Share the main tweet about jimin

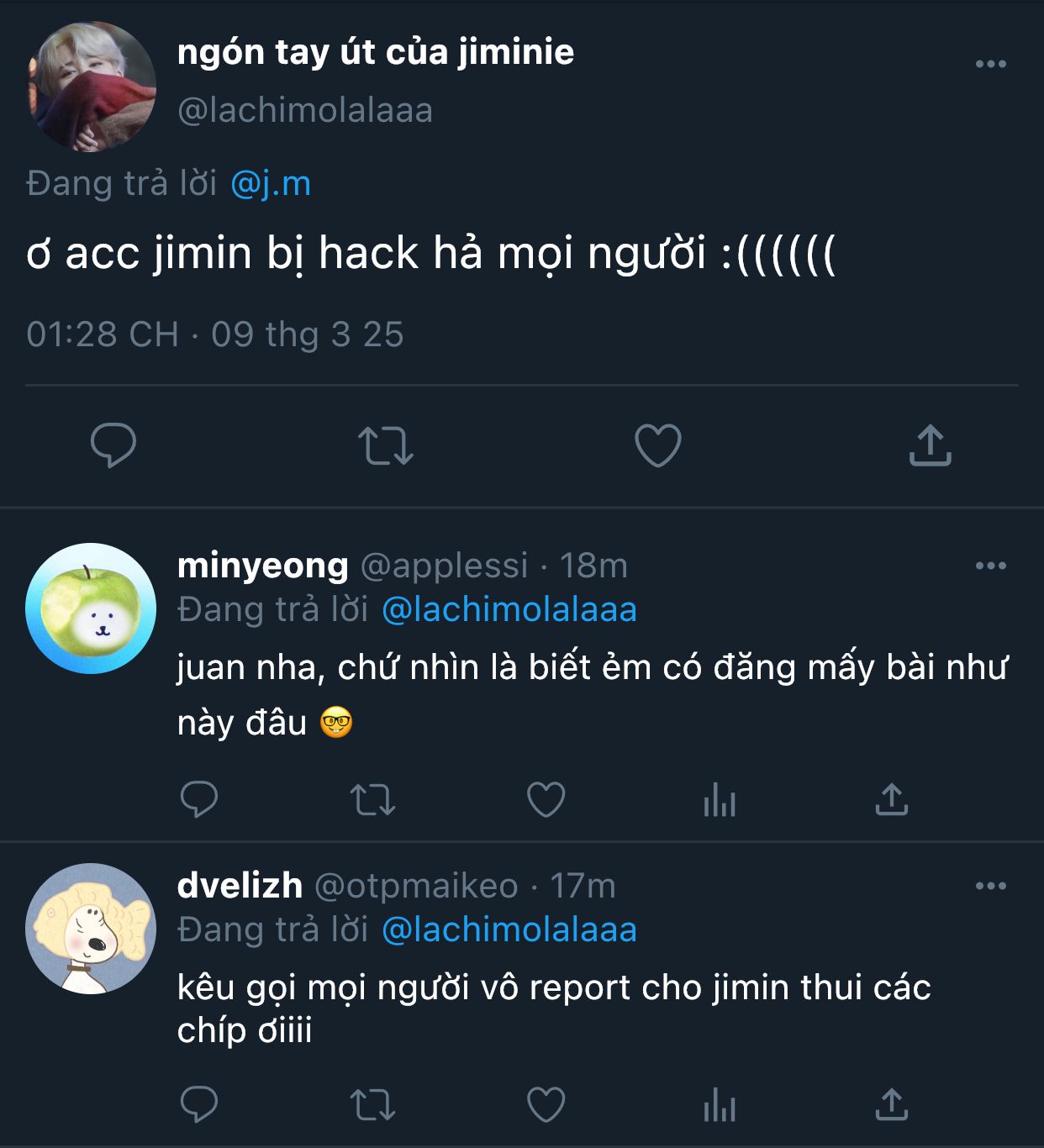930,445
